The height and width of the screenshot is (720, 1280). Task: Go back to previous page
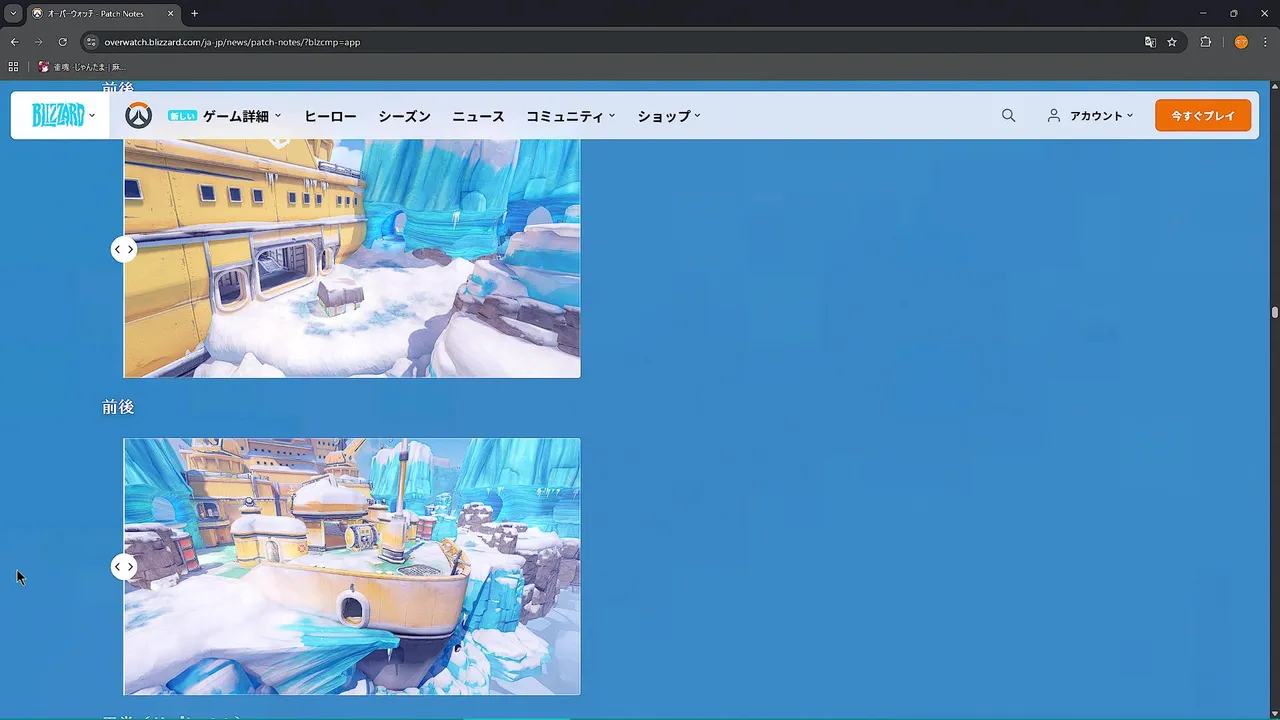(14, 42)
